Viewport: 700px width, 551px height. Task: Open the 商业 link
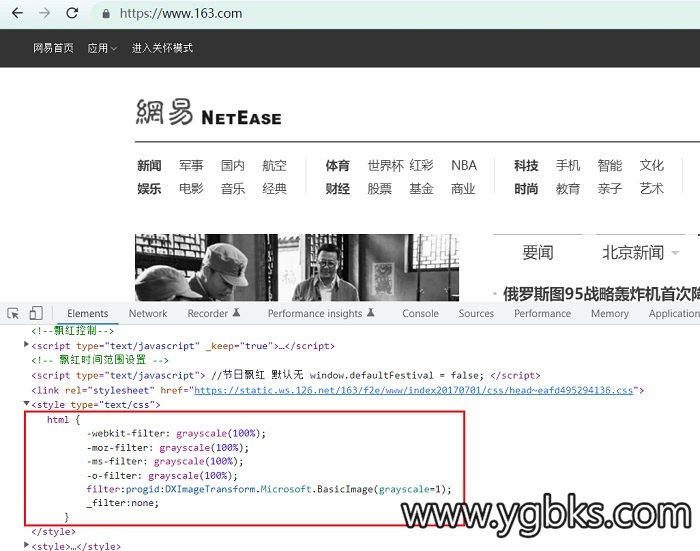tap(463, 189)
